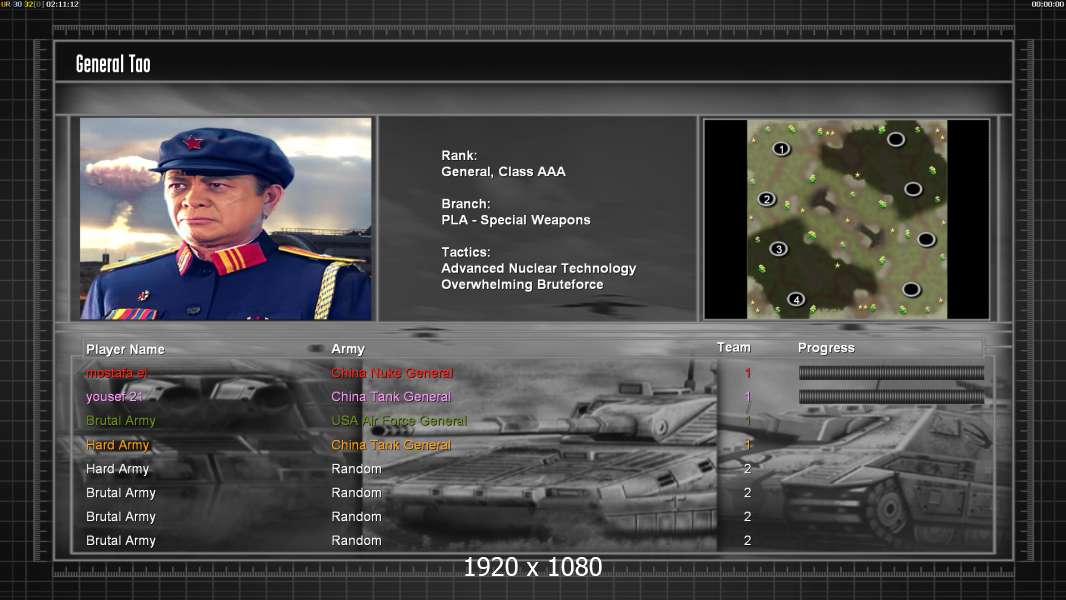
Task: Click the China Nuke General army entry
Action: pos(392,373)
